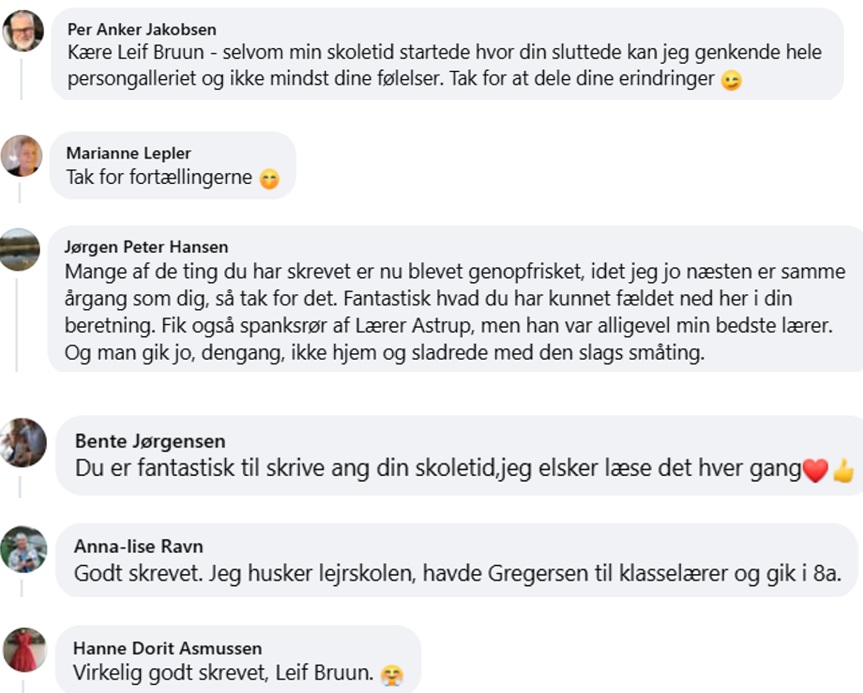This screenshot has height=693, width=863.
Task: Click the 'Tak for fortællingerne' comment bubble
Action: click(173, 166)
